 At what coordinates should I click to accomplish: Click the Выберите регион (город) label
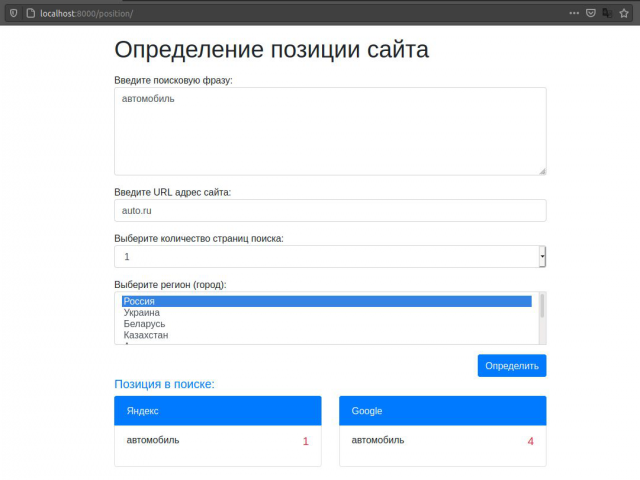170,284
